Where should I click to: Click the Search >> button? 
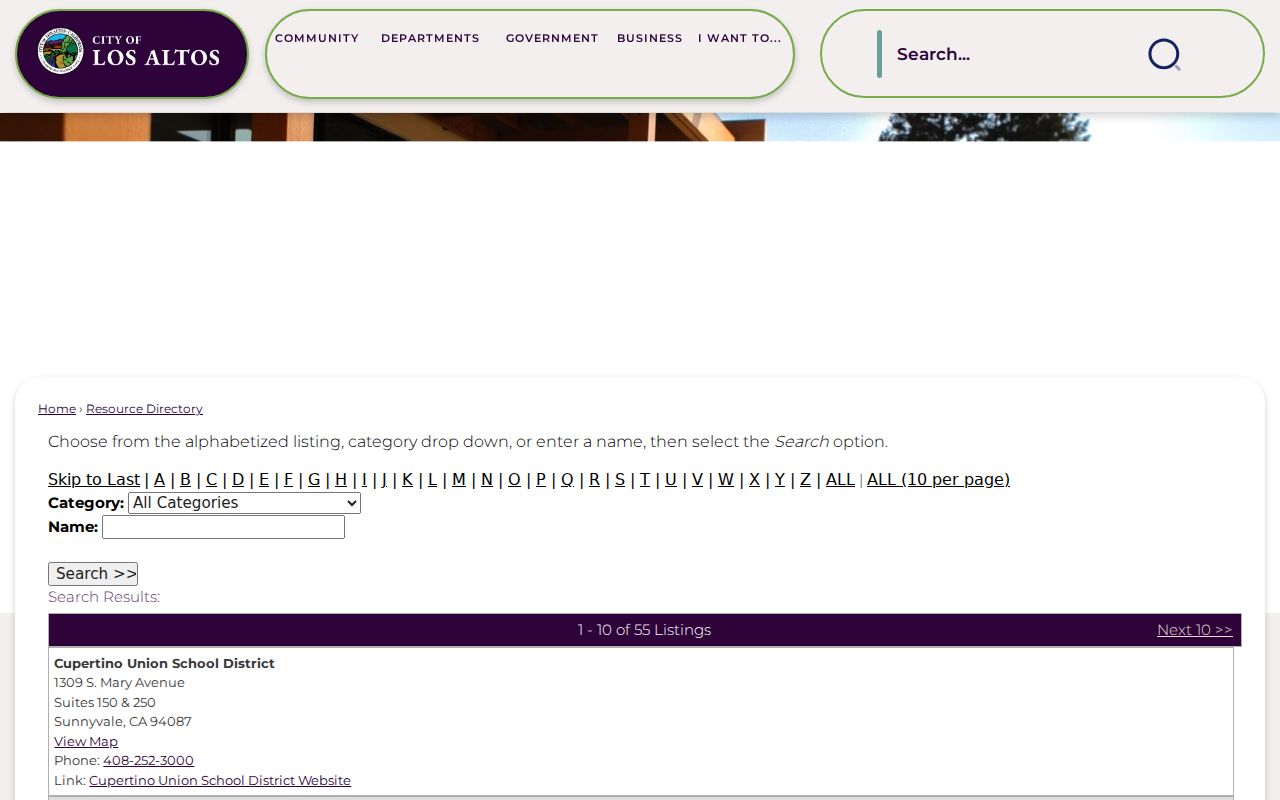93,574
